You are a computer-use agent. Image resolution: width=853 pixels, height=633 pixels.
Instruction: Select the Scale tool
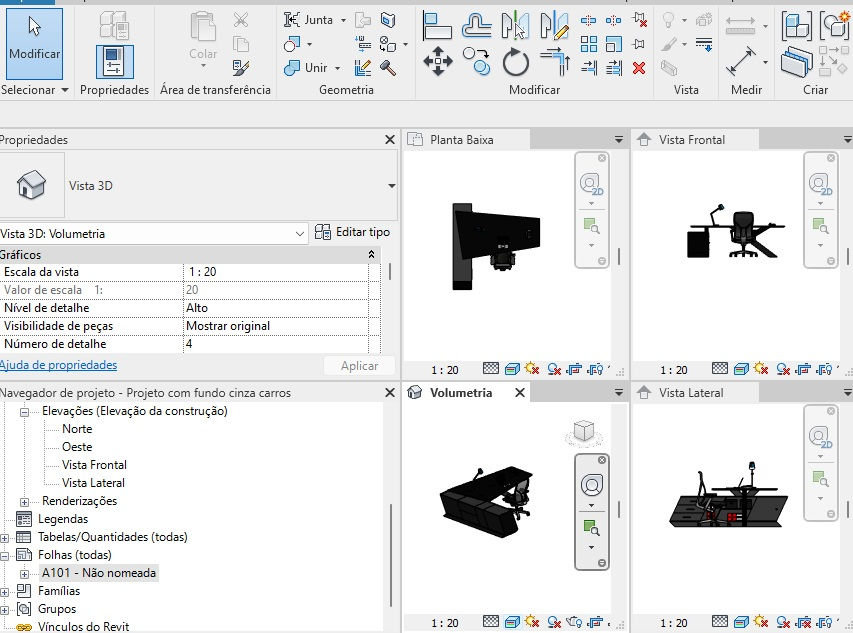pyautogui.click(x=614, y=44)
